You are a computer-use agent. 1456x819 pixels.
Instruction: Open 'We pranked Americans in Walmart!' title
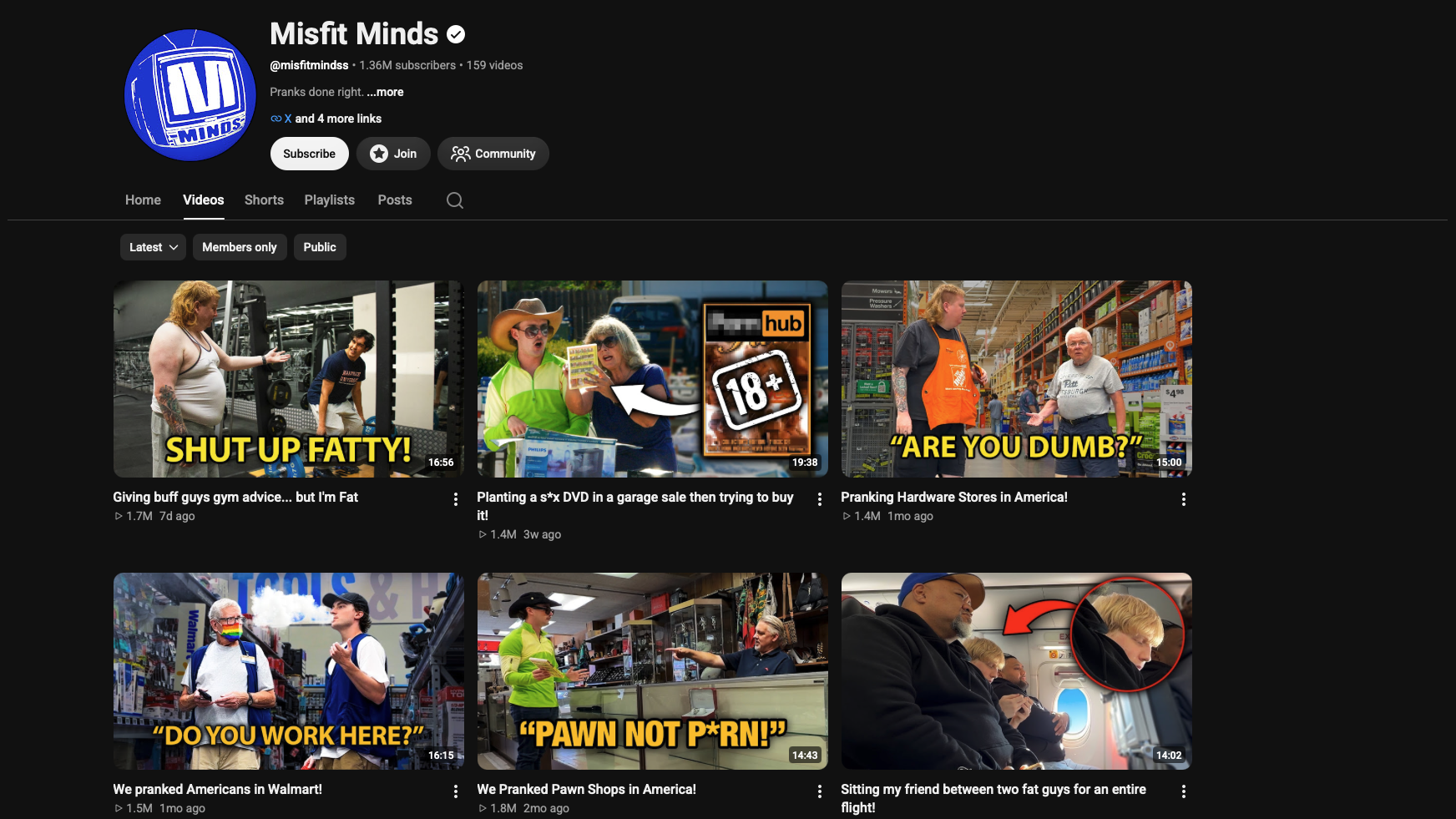(218, 789)
